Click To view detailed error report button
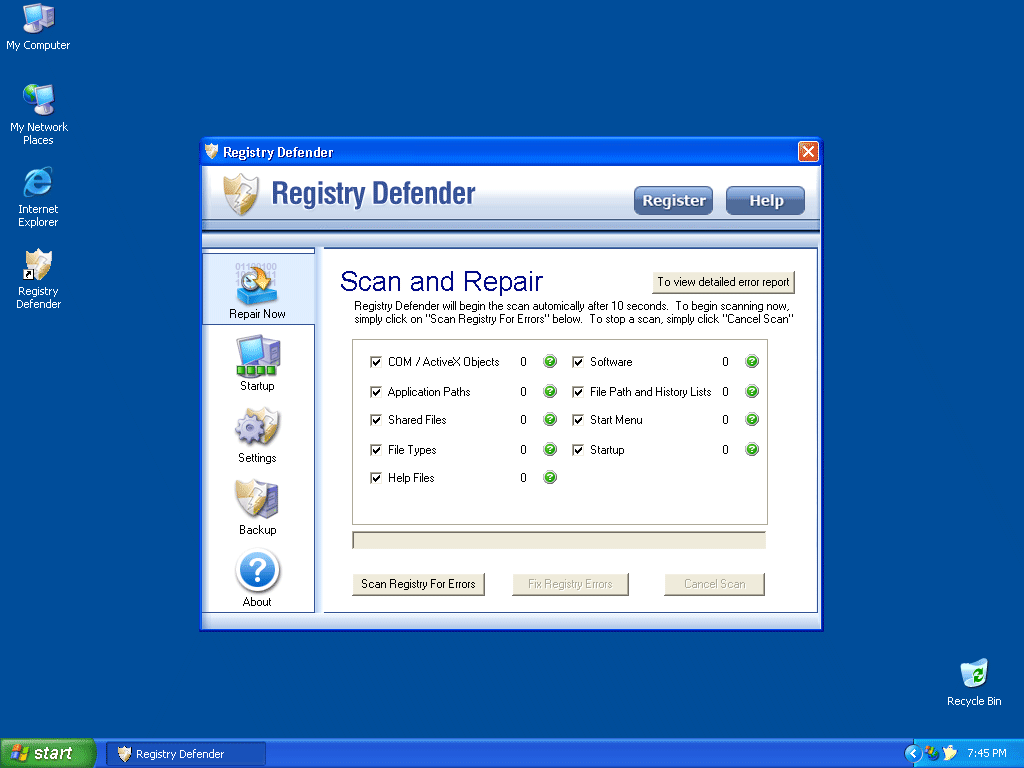This screenshot has width=1024, height=768. (x=723, y=282)
